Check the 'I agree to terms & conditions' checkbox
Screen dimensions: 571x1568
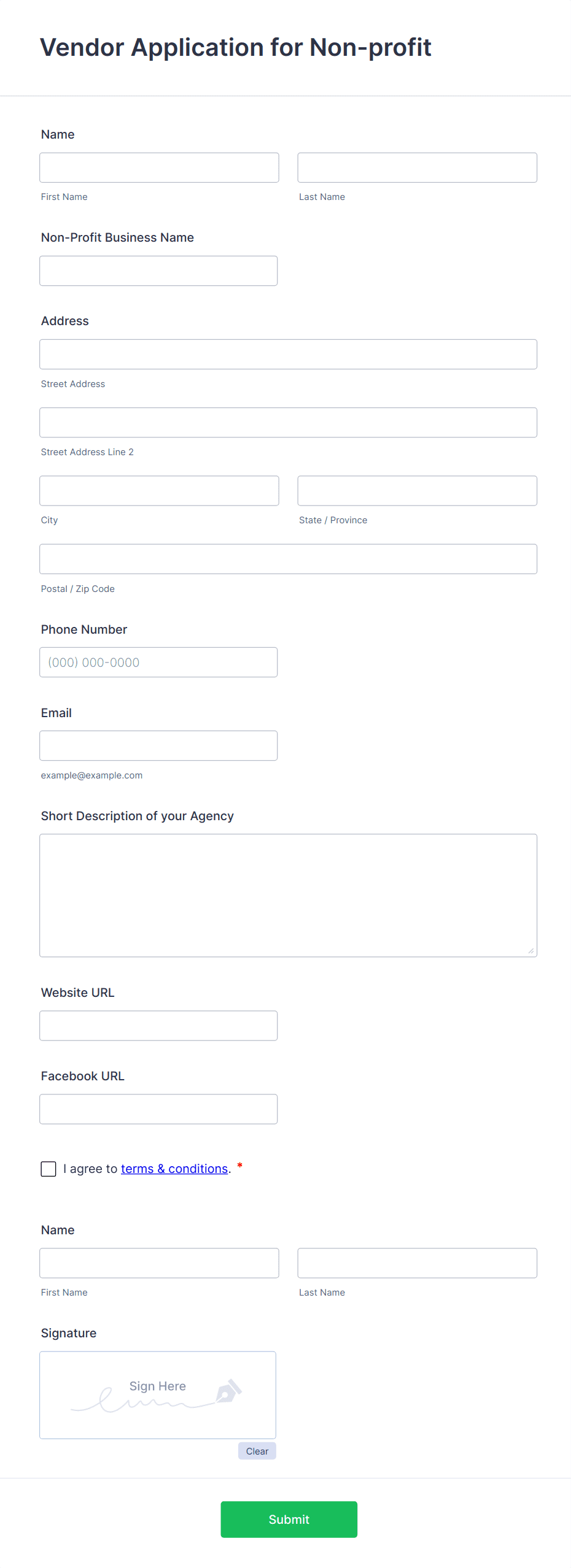click(x=49, y=1168)
